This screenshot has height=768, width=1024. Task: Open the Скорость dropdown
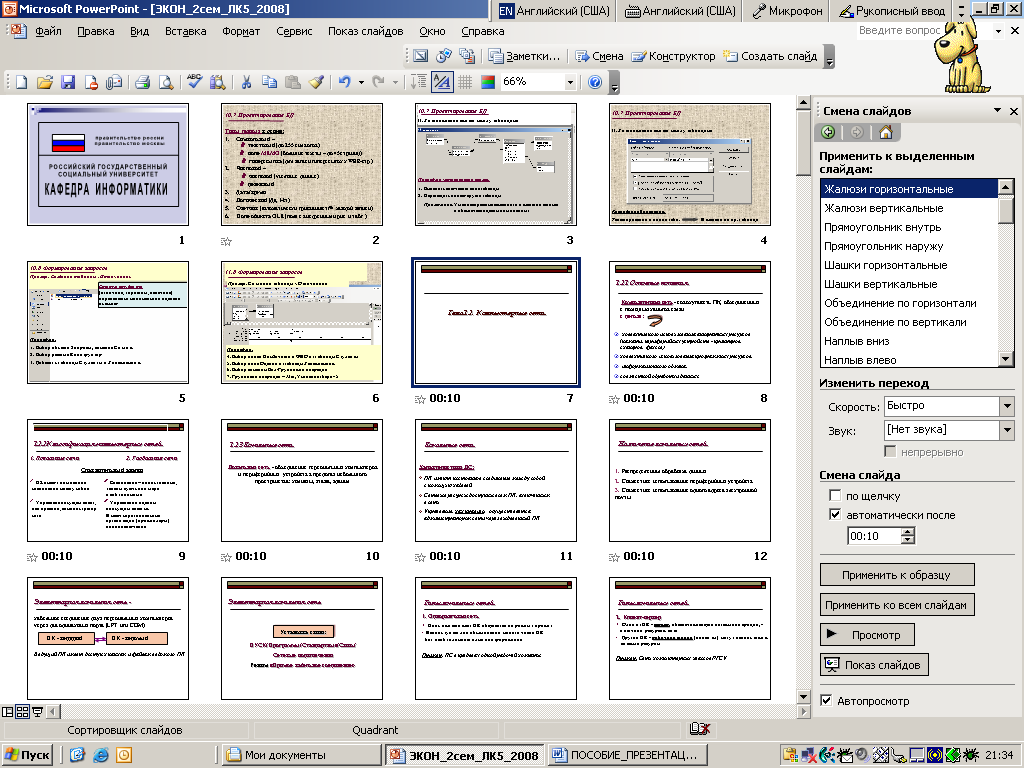click(x=1006, y=406)
